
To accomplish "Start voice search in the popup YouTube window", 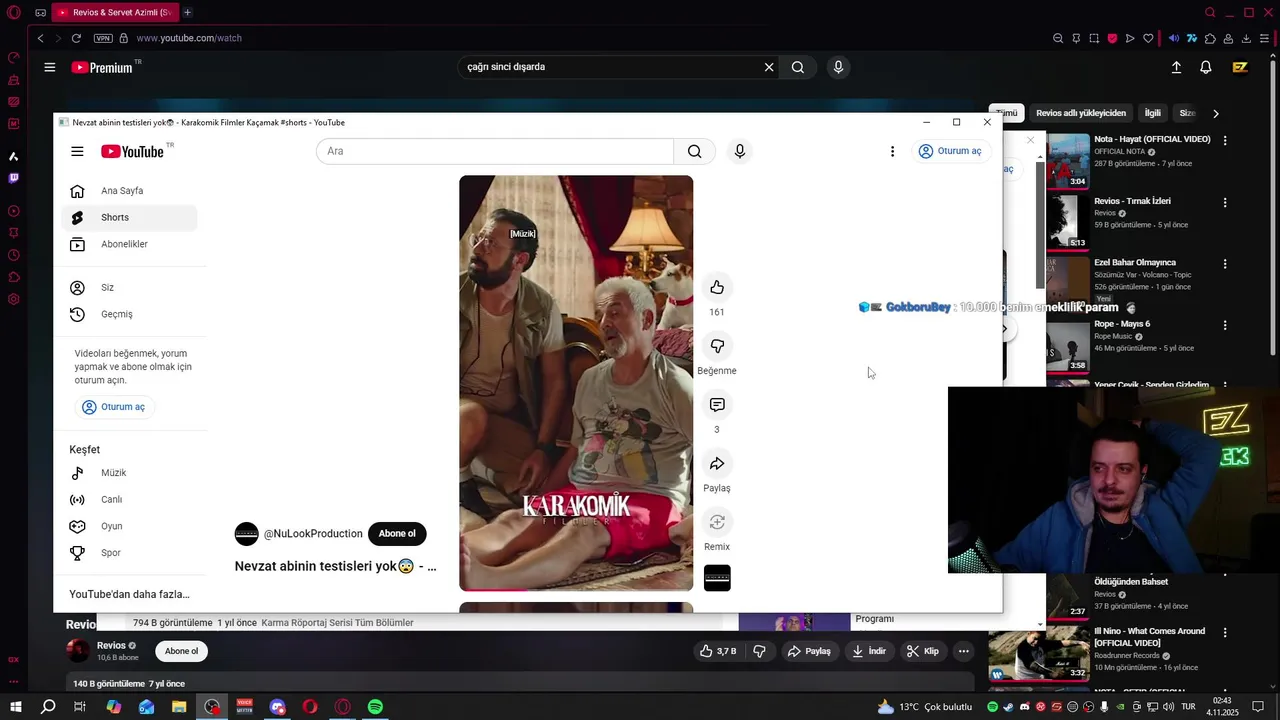I will pos(740,151).
